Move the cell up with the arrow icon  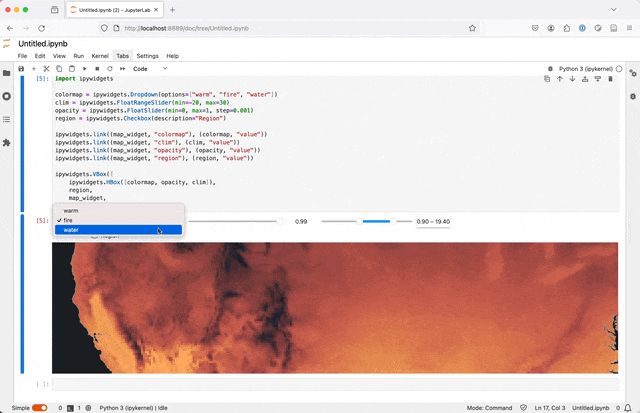560,79
